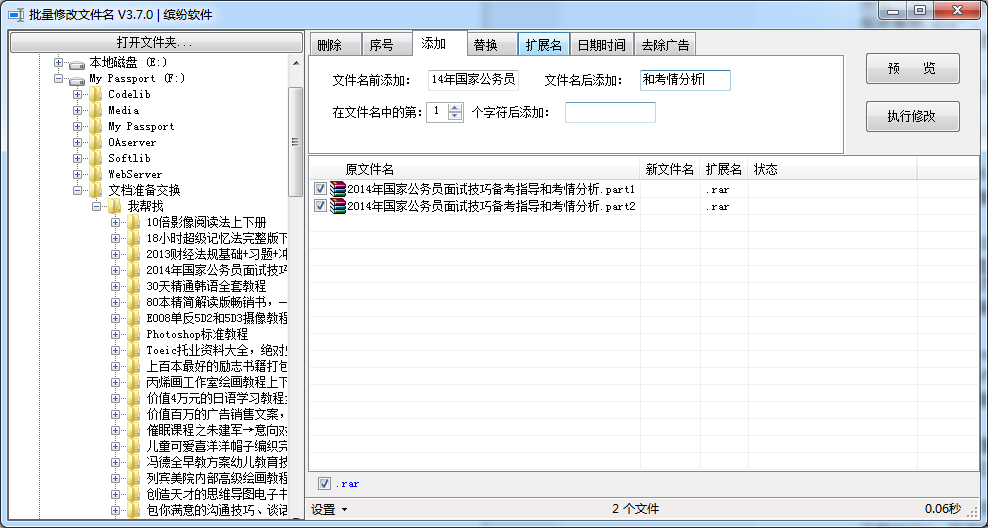Uncheck the part1 file checkbox

320,189
